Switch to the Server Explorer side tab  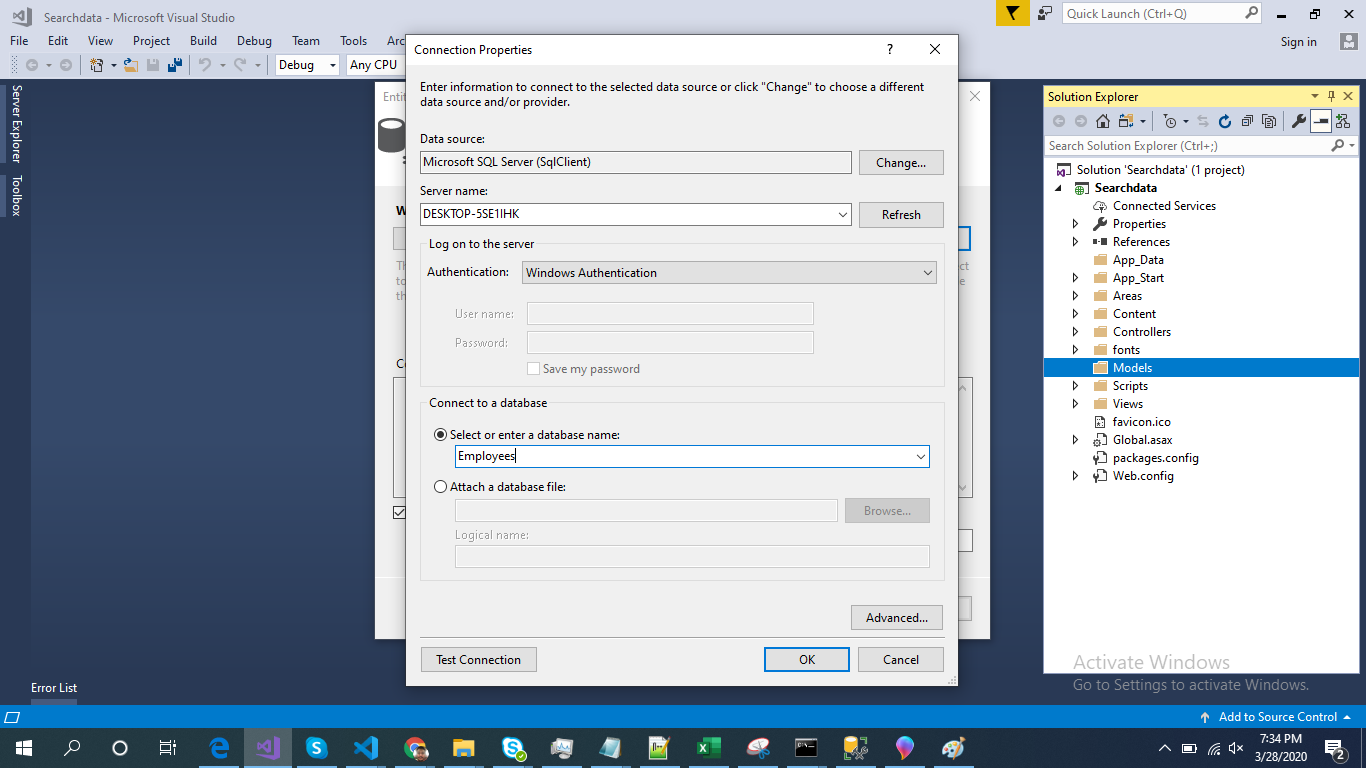click(x=16, y=123)
